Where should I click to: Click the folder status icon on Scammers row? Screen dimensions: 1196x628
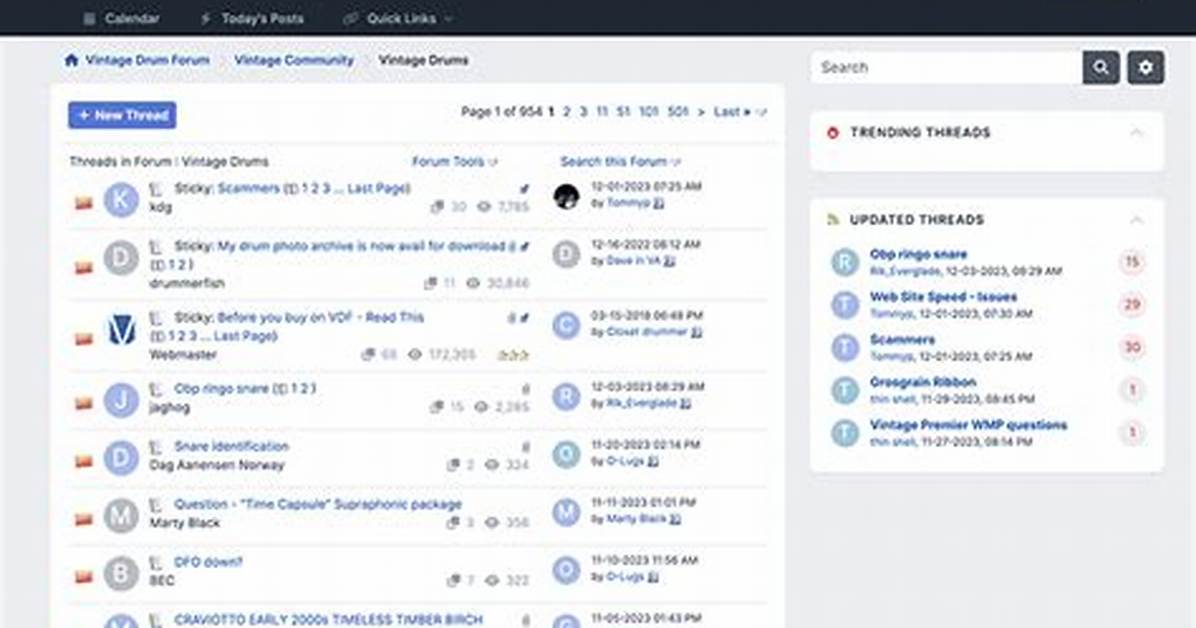click(83, 203)
